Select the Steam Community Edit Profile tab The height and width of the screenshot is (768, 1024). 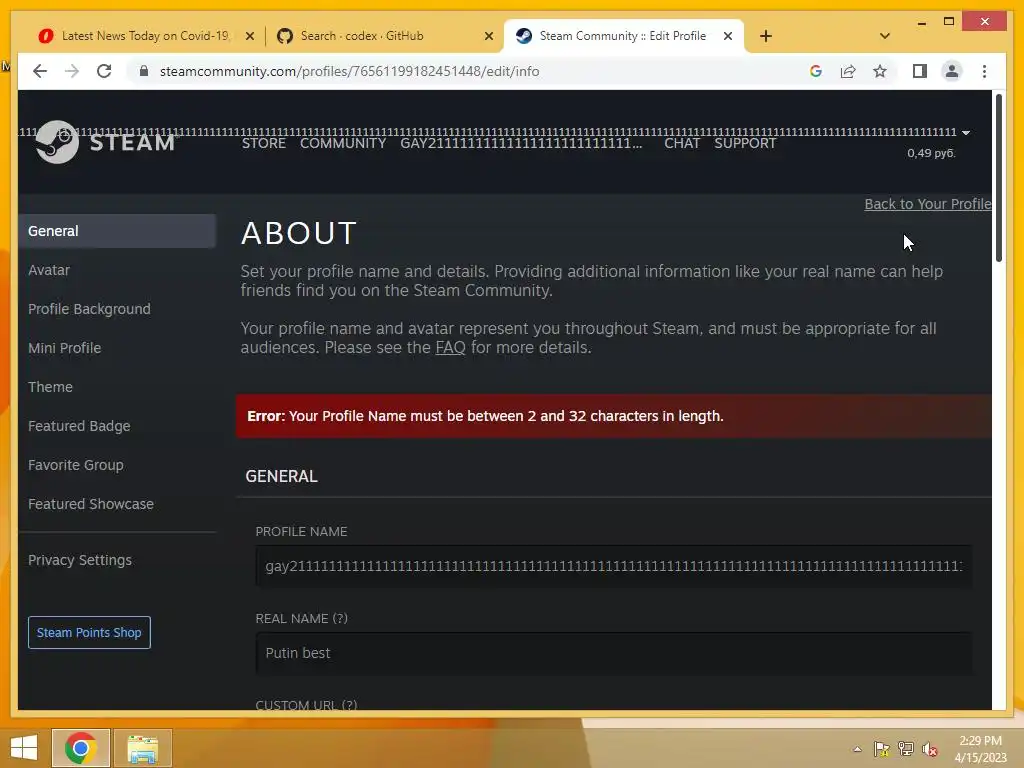623,36
